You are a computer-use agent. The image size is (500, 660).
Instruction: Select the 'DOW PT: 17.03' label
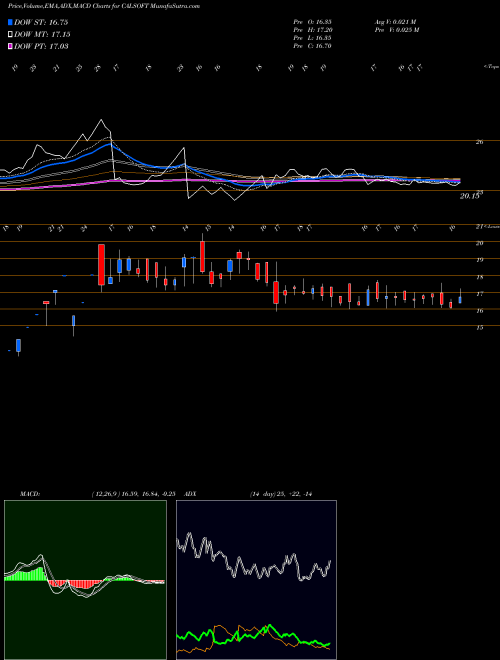click(x=41, y=46)
